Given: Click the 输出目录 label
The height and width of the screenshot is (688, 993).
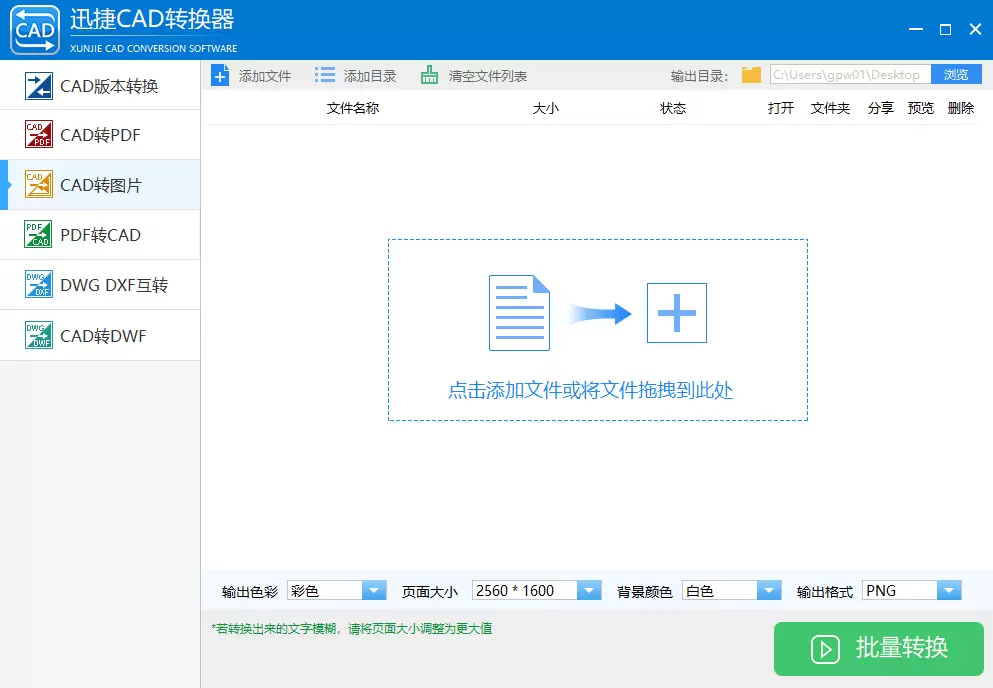Looking at the screenshot, I should tap(699, 76).
